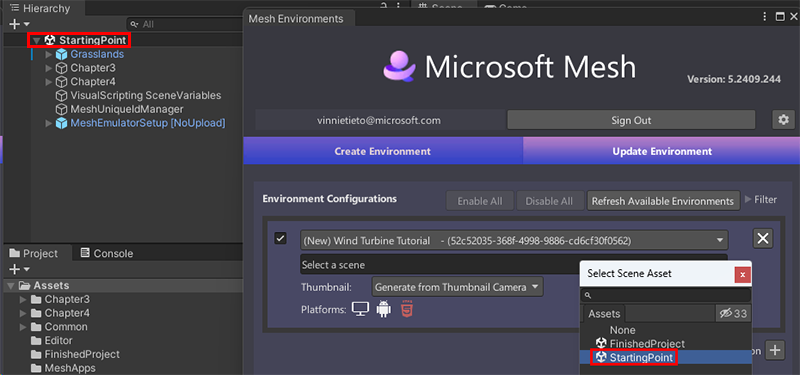The width and height of the screenshot is (800, 375).
Task: Toggle hidden items eye icon showing 33
Action: pos(733,314)
